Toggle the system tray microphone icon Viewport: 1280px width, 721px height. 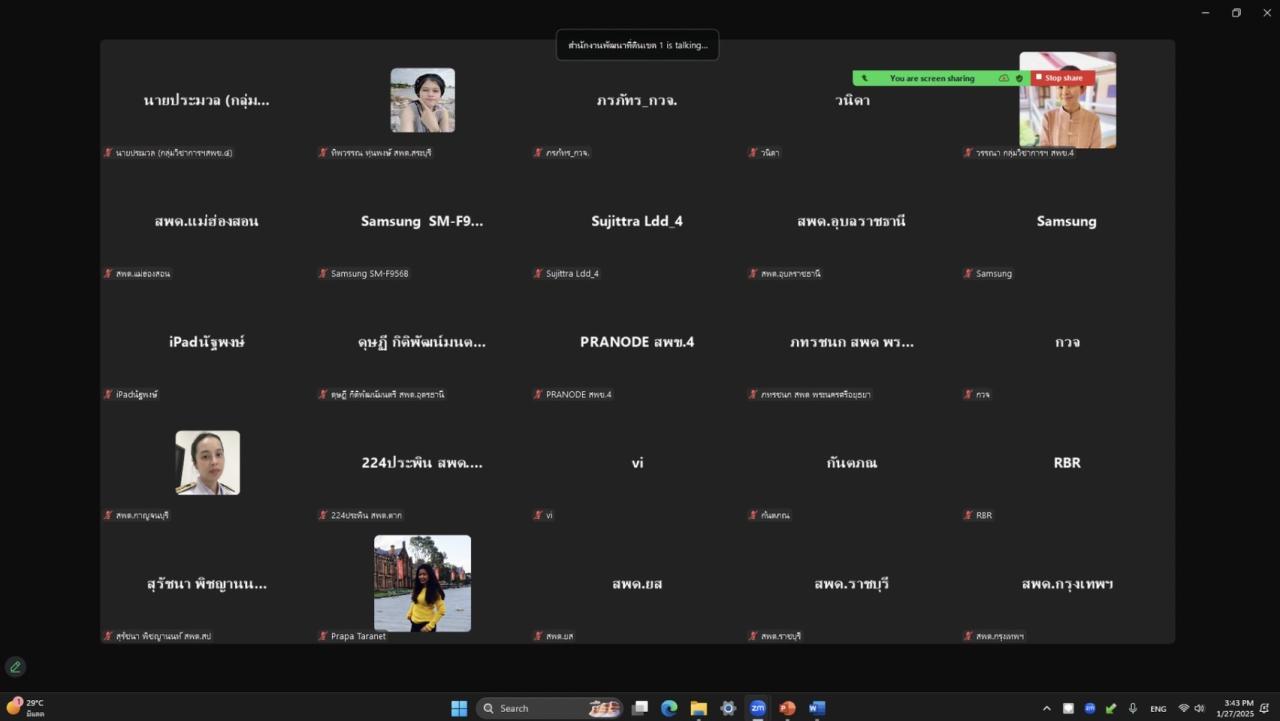point(1133,708)
